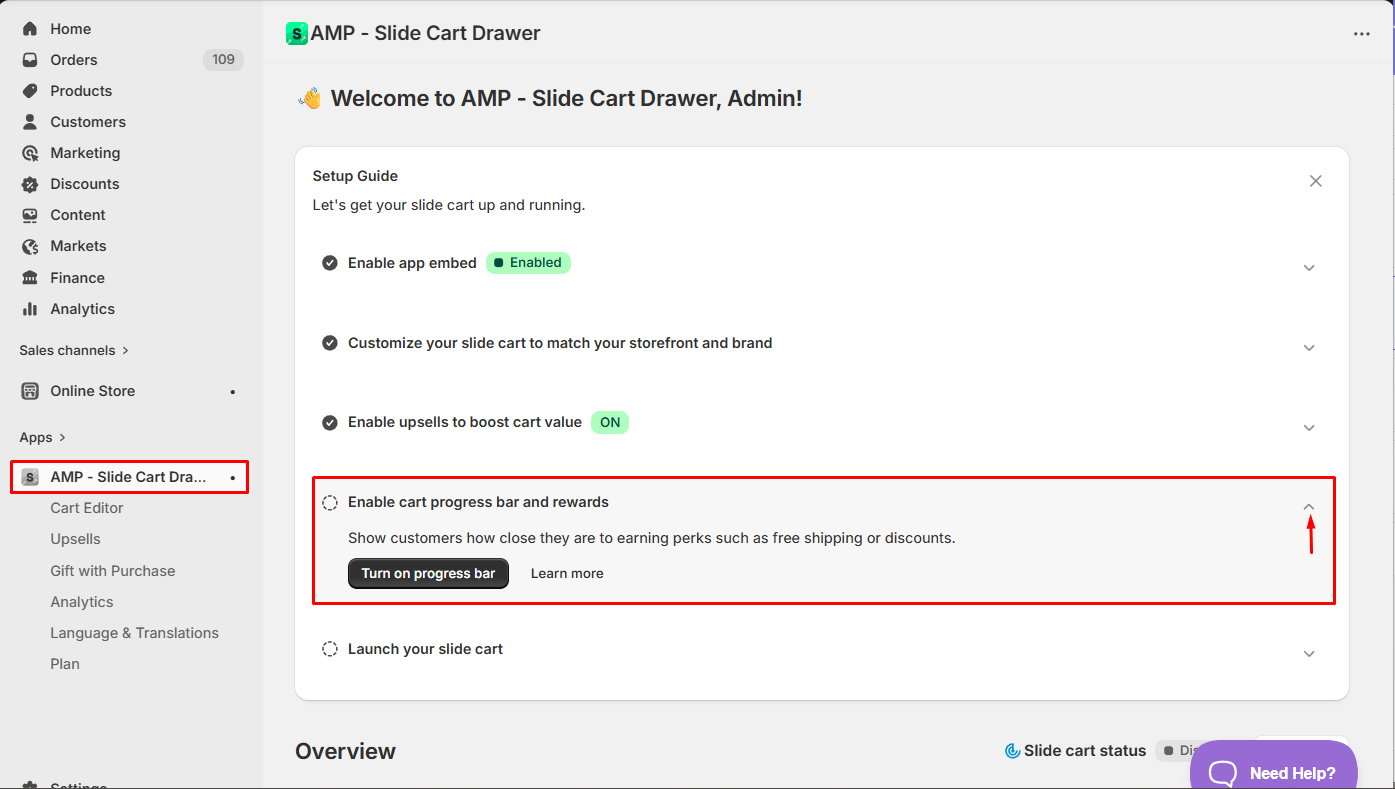Go to Orders in the sidebar
This screenshot has width=1395, height=789.
pyautogui.click(x=74, y=60)
